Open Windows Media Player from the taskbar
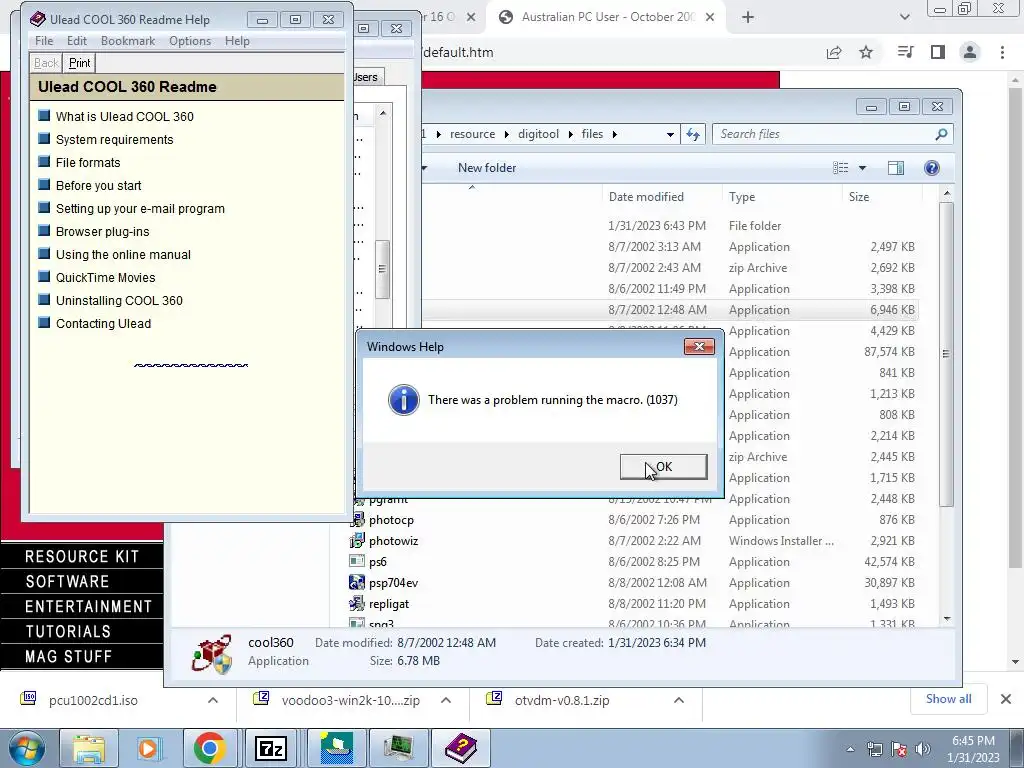This screenshot has width=1024, height=768. [x=149, y=748]
